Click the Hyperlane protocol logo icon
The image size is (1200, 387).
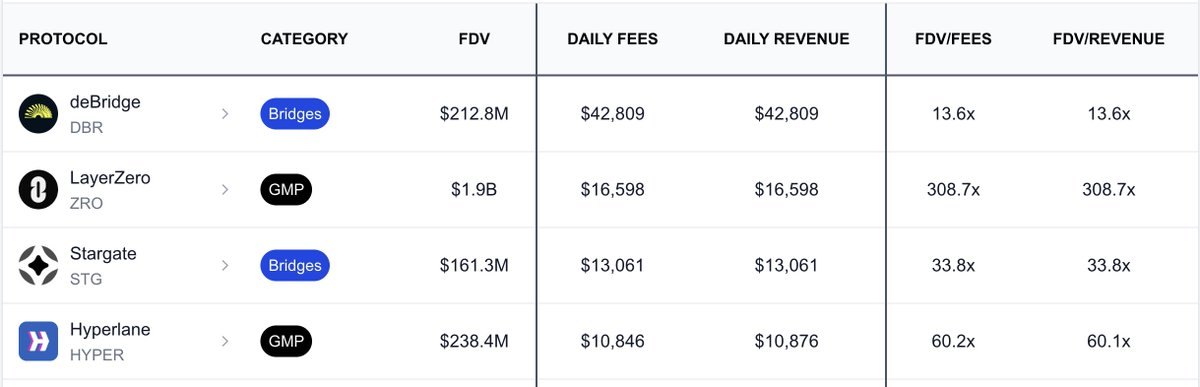point(39,341)
